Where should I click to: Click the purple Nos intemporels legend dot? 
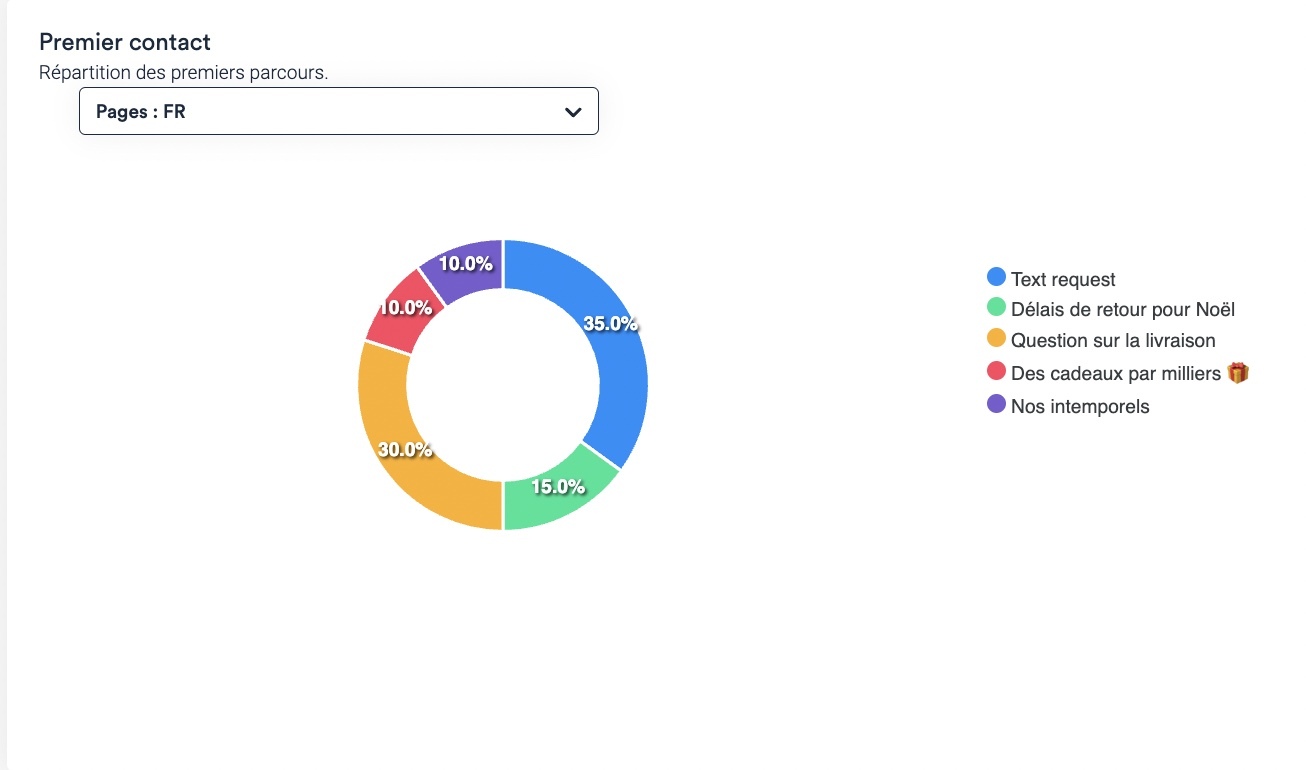pos(996,404)
